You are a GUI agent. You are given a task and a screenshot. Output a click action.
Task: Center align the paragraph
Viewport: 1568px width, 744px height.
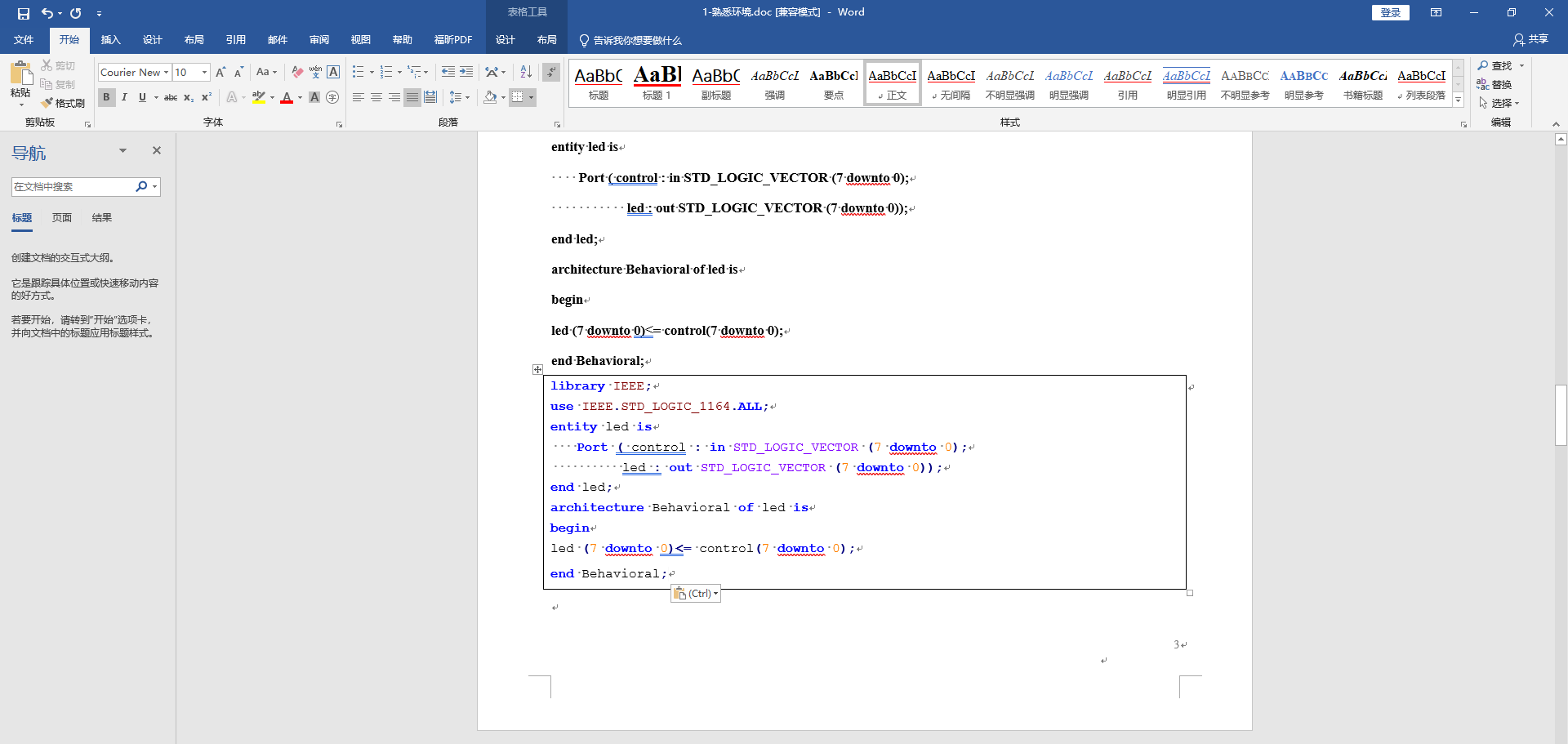coord(376,97)
